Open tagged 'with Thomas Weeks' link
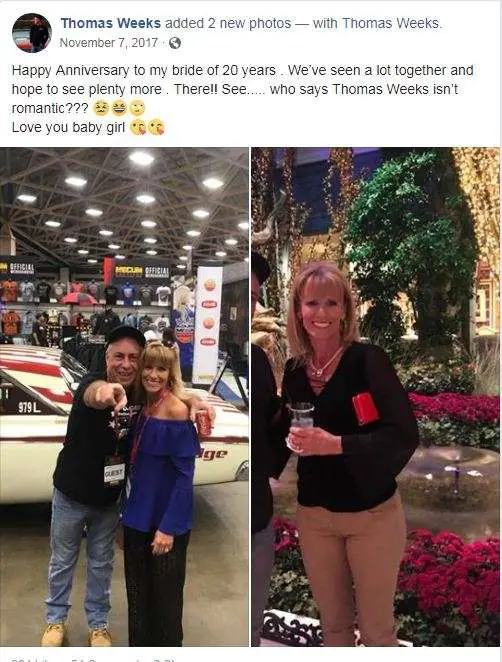 pyautogui.click(x=377, y=23)
